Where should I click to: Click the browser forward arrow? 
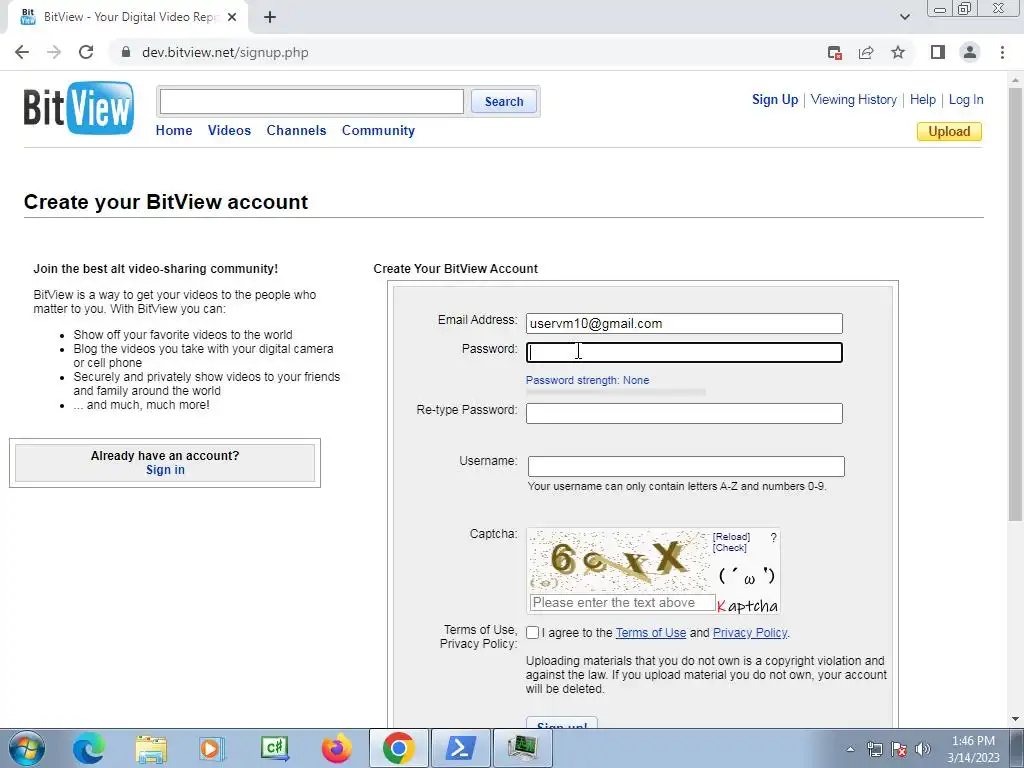[54, 52]
